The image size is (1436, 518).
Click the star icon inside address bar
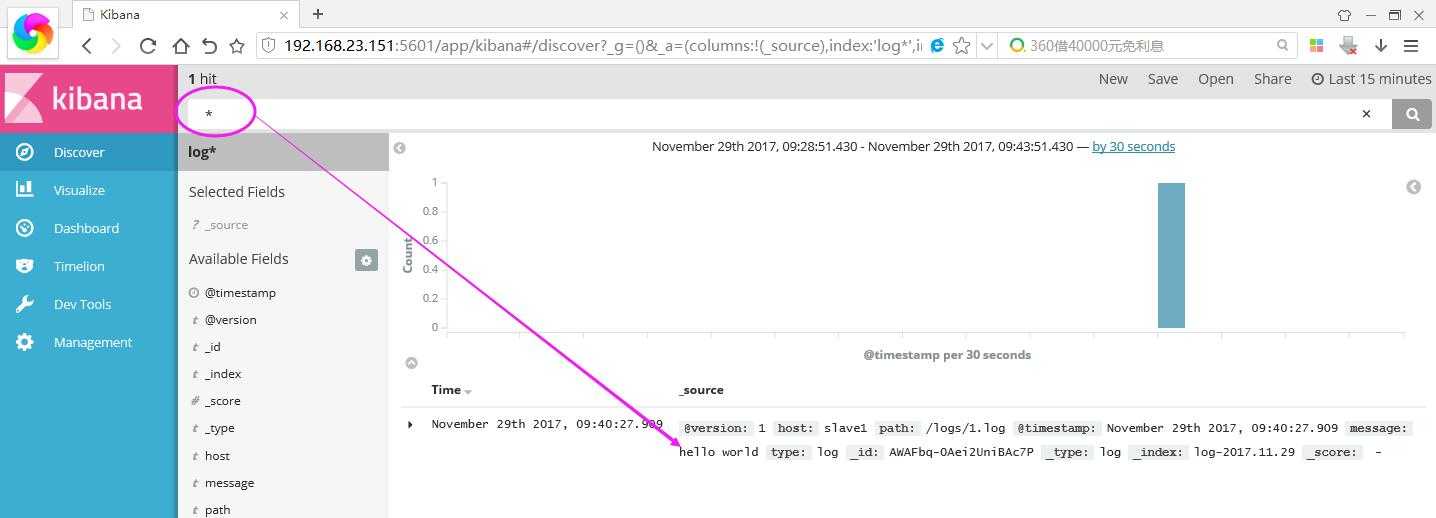pyautogui.click(x=961, y=45)
